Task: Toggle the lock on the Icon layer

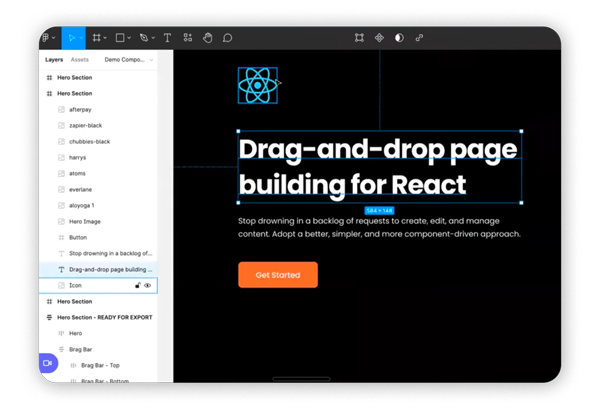Action: 138,285
